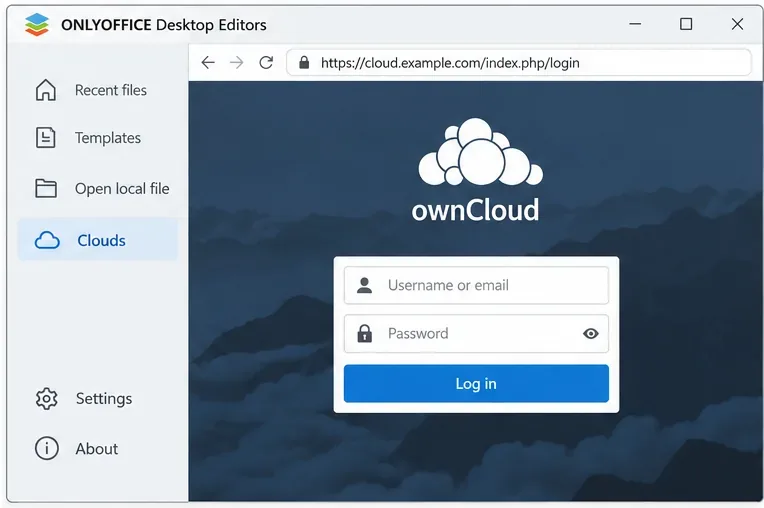The width and height of the screenshot is (764, 508).
Task: Maximize the ONLYOFFICE window
Action: 686,24
